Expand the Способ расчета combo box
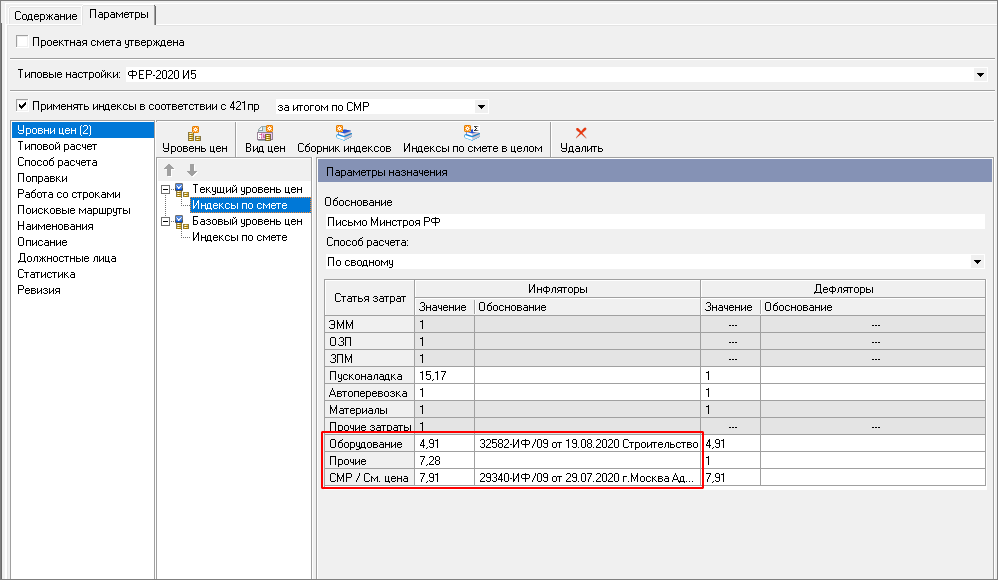Image resolution: width=998 pixels, height=580 pixels. (x=977, y=262)
